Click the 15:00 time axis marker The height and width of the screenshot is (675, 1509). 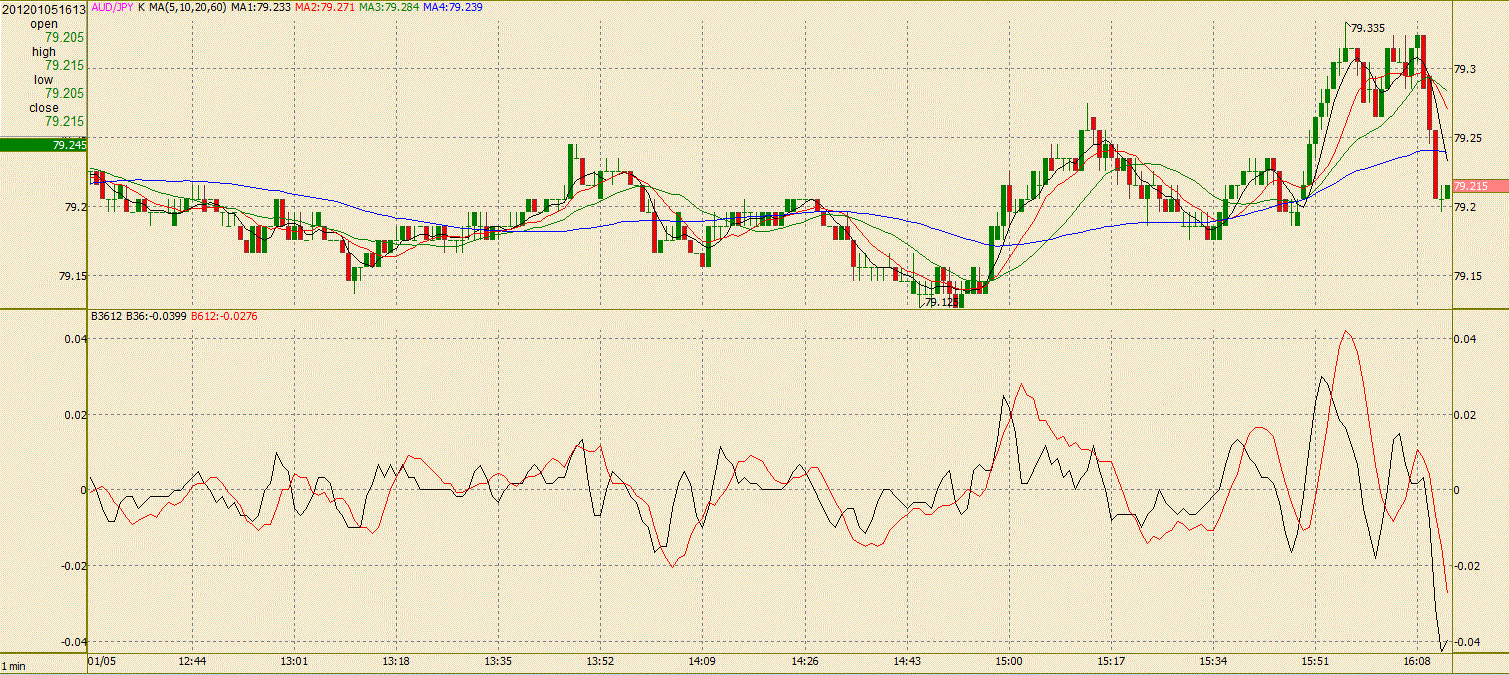[1009, 661]
